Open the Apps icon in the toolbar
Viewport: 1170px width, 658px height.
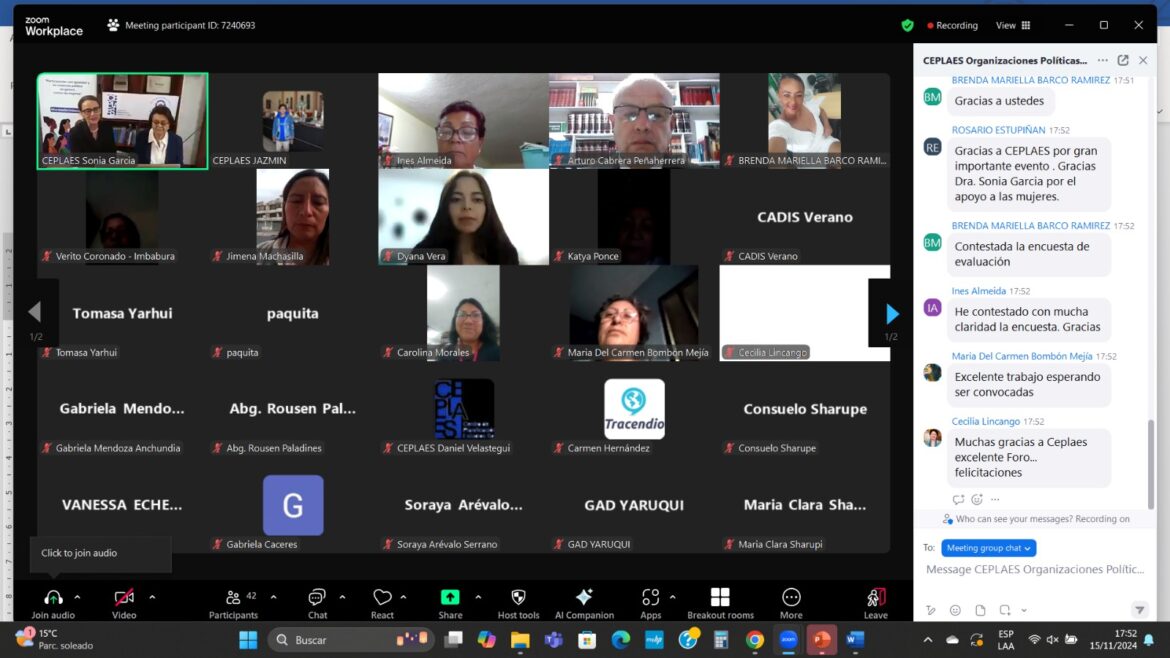point(650,599)
